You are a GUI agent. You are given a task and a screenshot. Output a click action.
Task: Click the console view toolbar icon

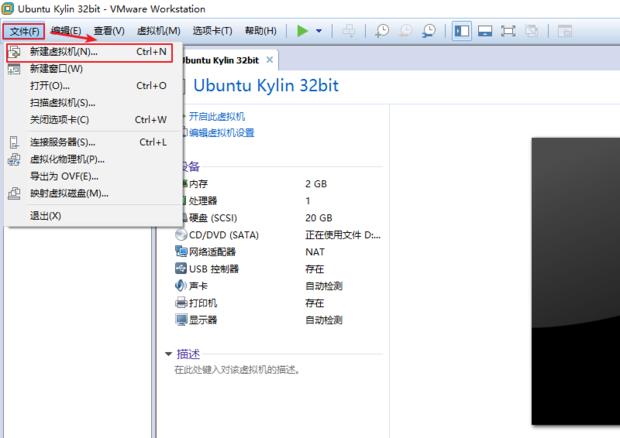[x=565, y=31]
